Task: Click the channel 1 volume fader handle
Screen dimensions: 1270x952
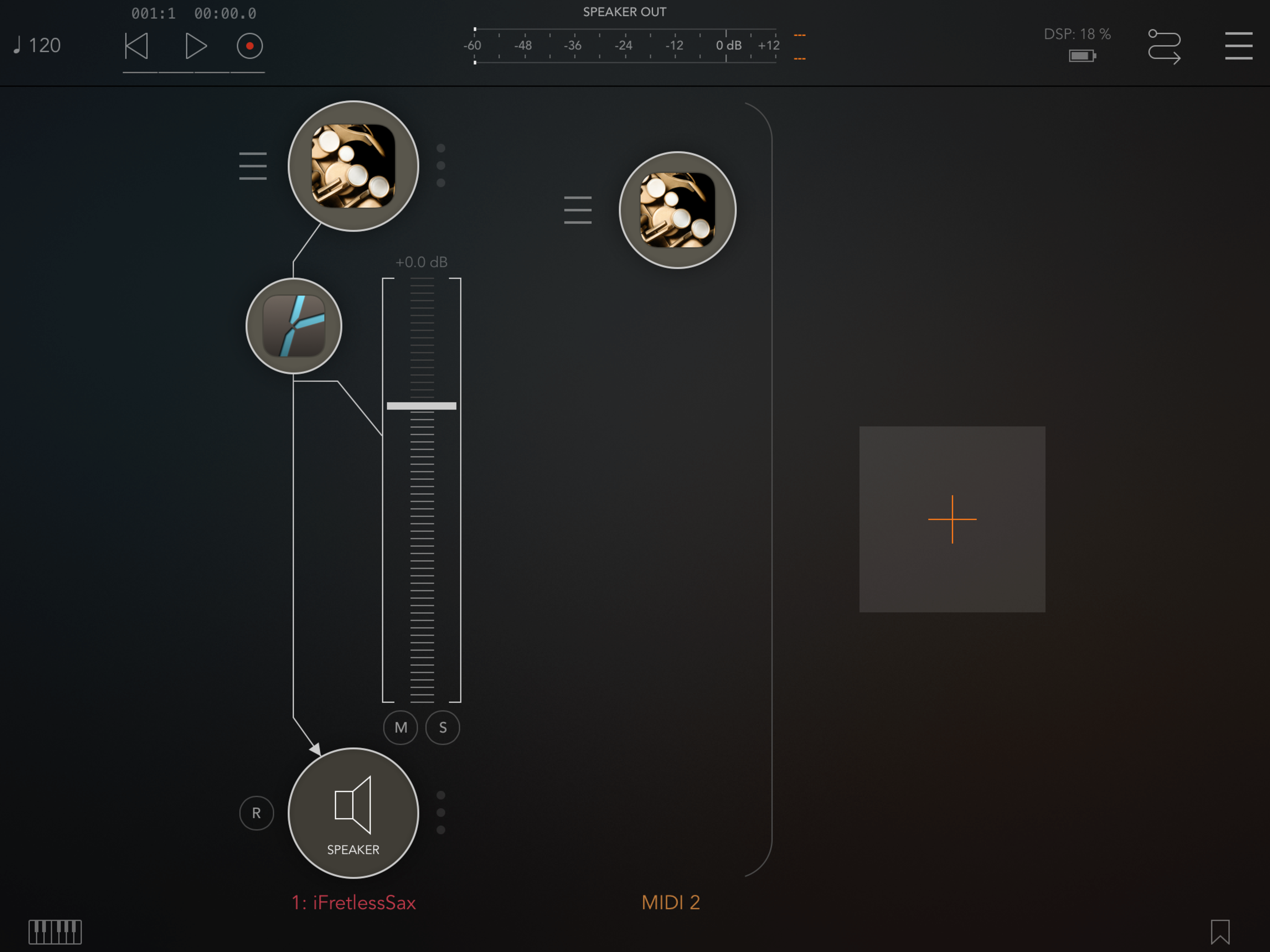Action: (x=422, y=406)
